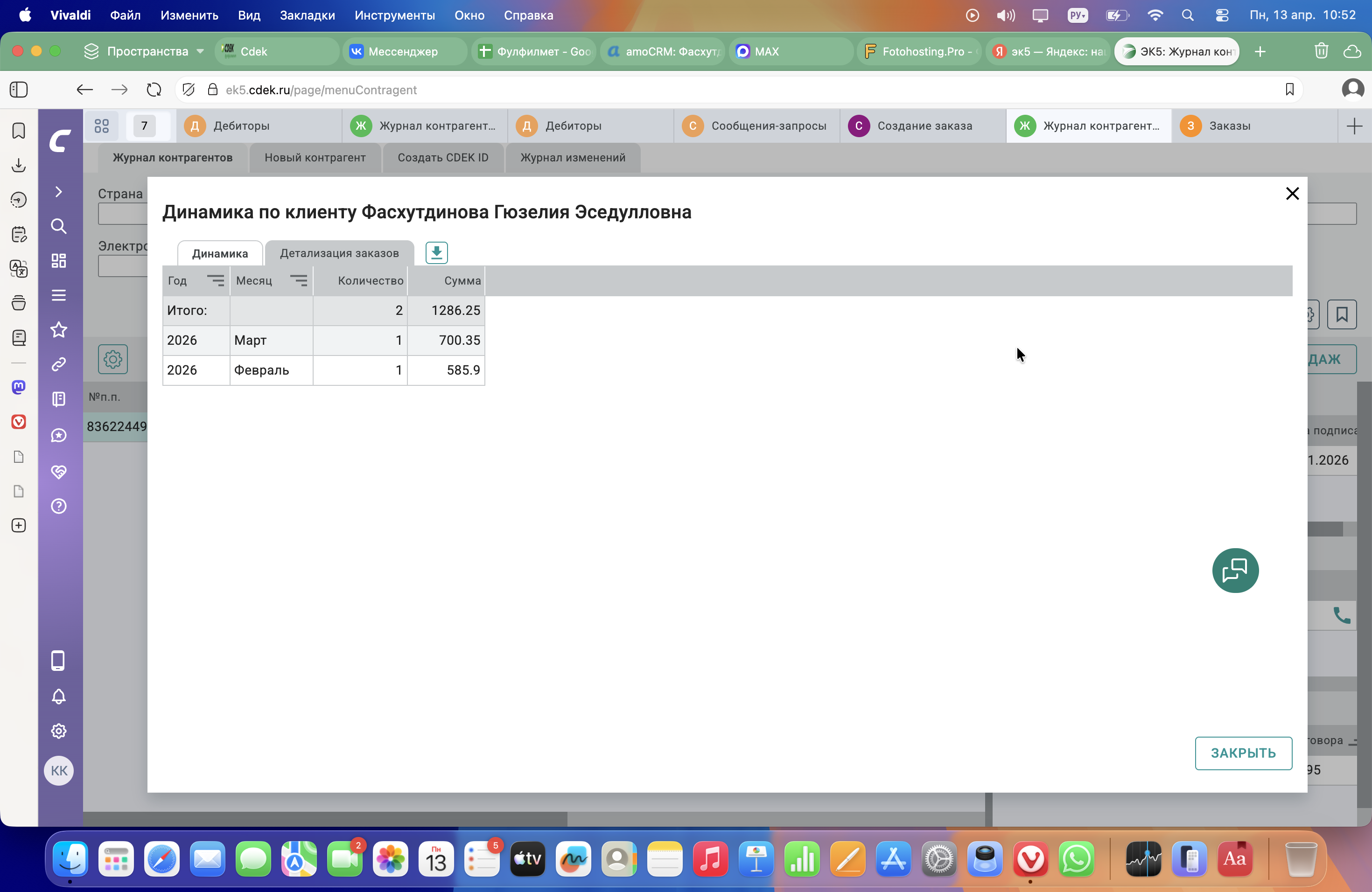Click the notifications bell in sidebar
This screenshot has height=892, width=1372.
[59, 697]
